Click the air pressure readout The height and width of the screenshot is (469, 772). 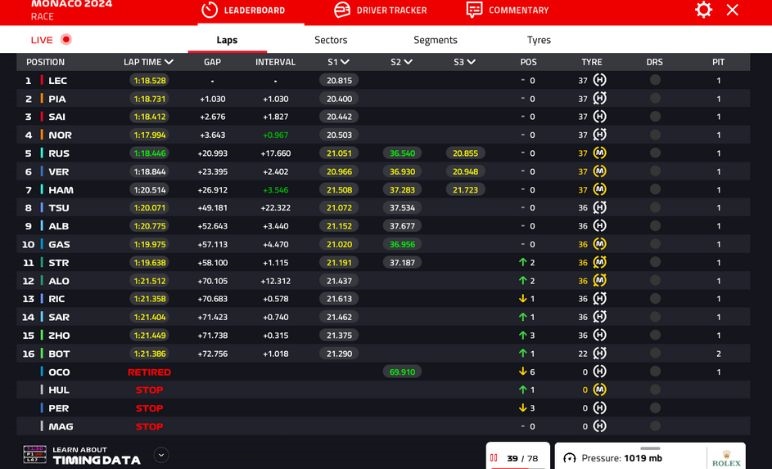(620, 458)
